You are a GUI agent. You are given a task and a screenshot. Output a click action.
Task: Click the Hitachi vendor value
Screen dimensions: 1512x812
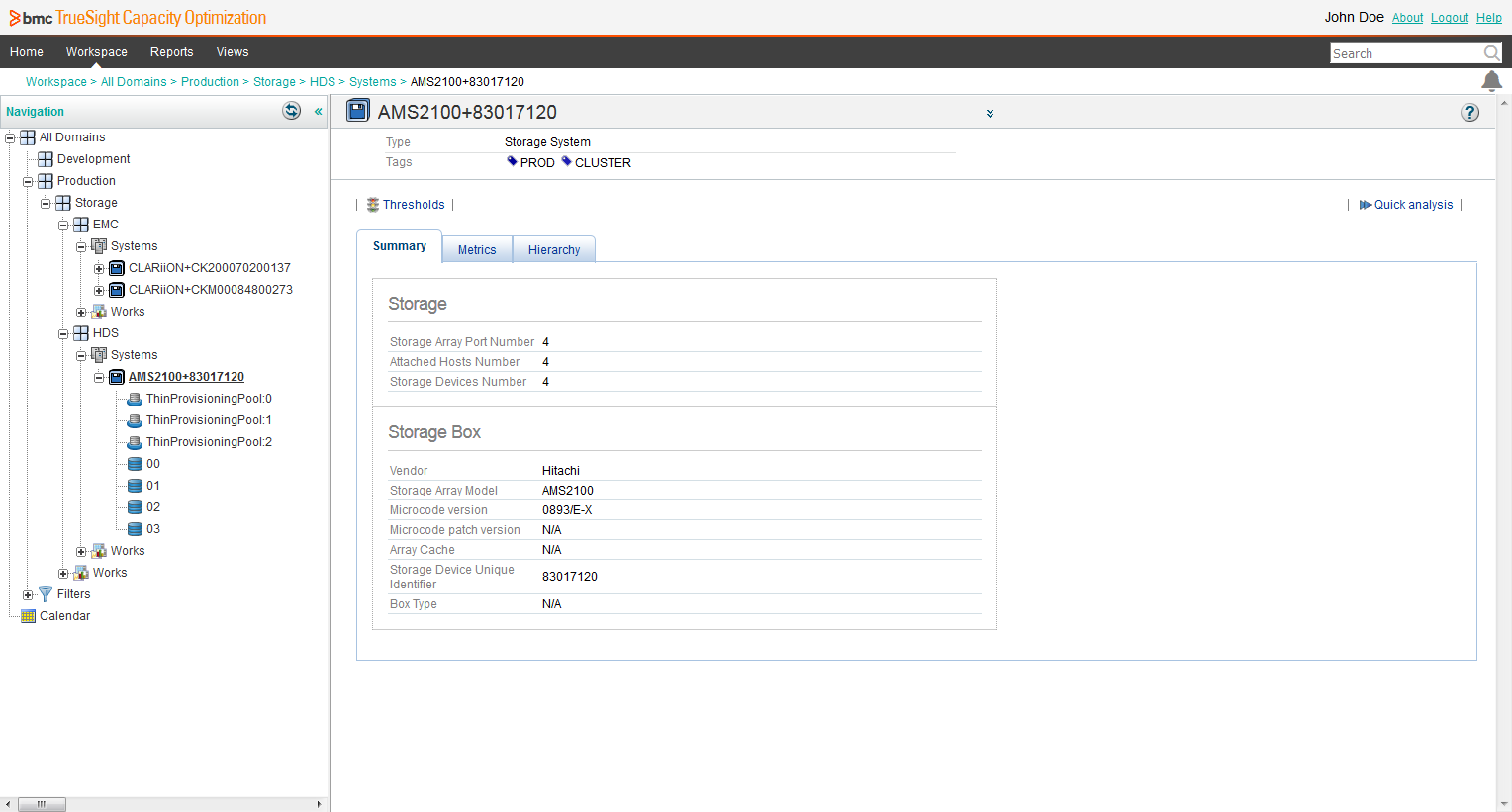(x=561, y=471)
